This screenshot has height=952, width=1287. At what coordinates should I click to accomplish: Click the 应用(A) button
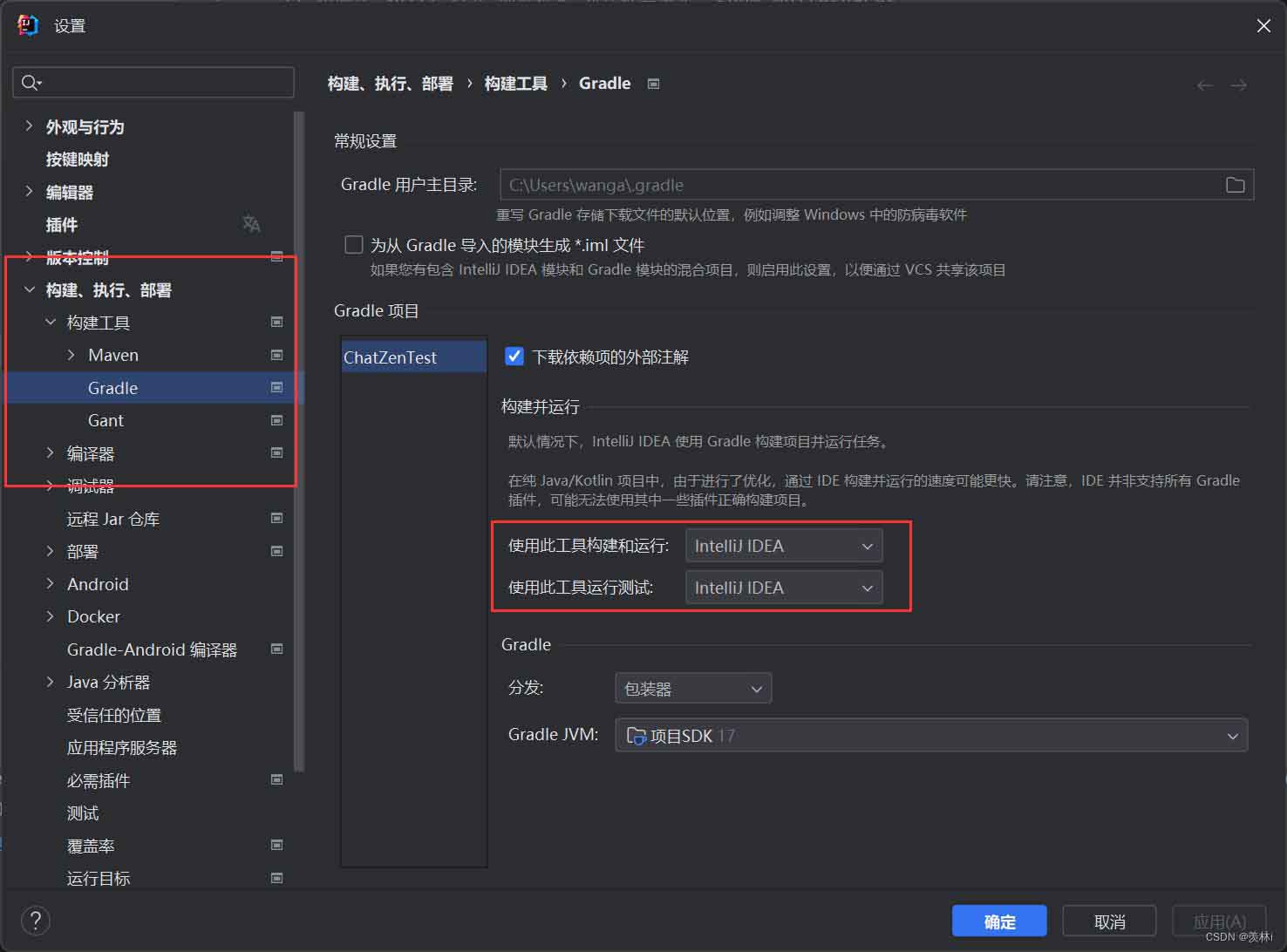tap(1219, 921)
